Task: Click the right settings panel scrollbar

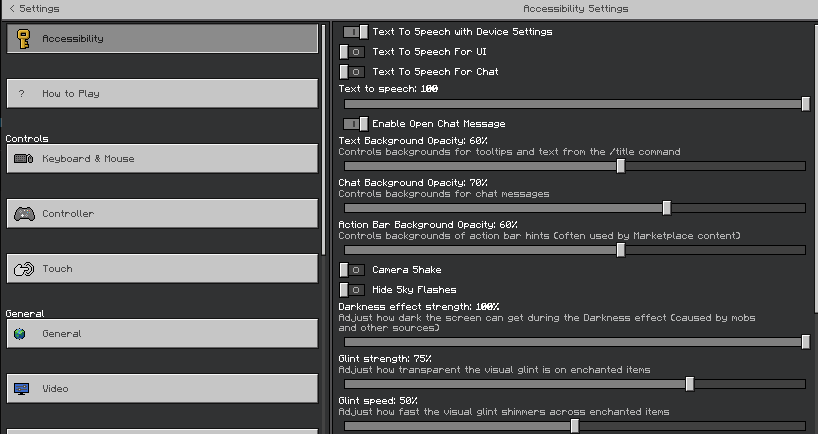Action: point(815,168)
